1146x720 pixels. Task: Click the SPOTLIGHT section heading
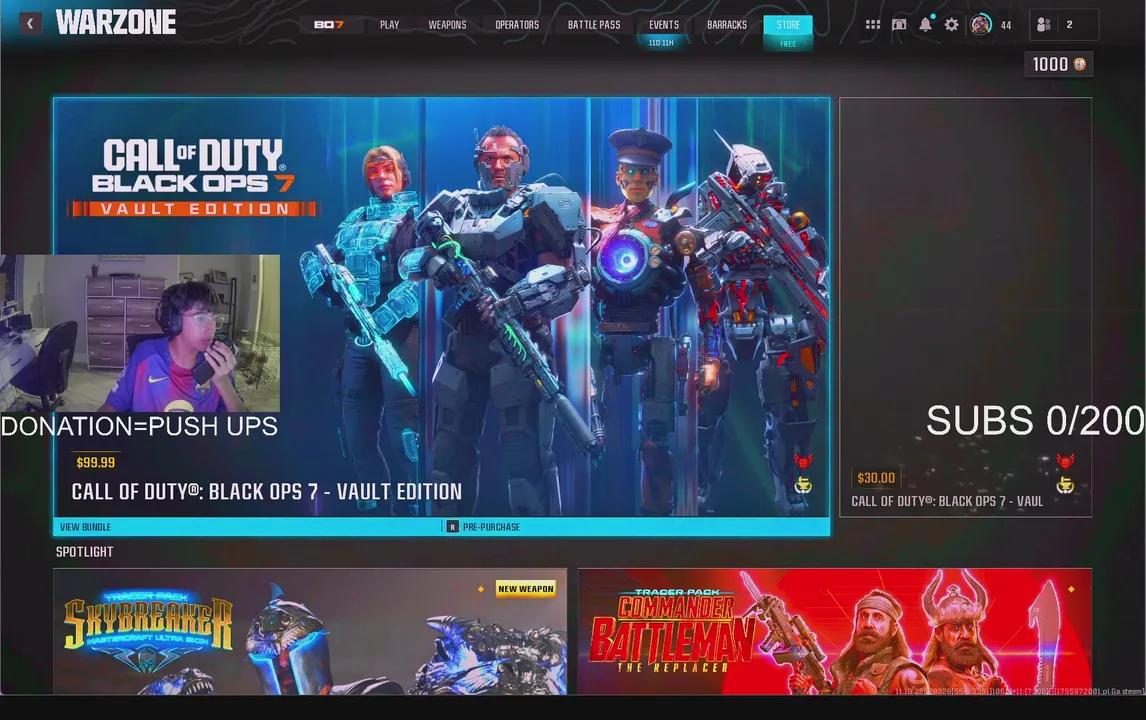point(85,552)
